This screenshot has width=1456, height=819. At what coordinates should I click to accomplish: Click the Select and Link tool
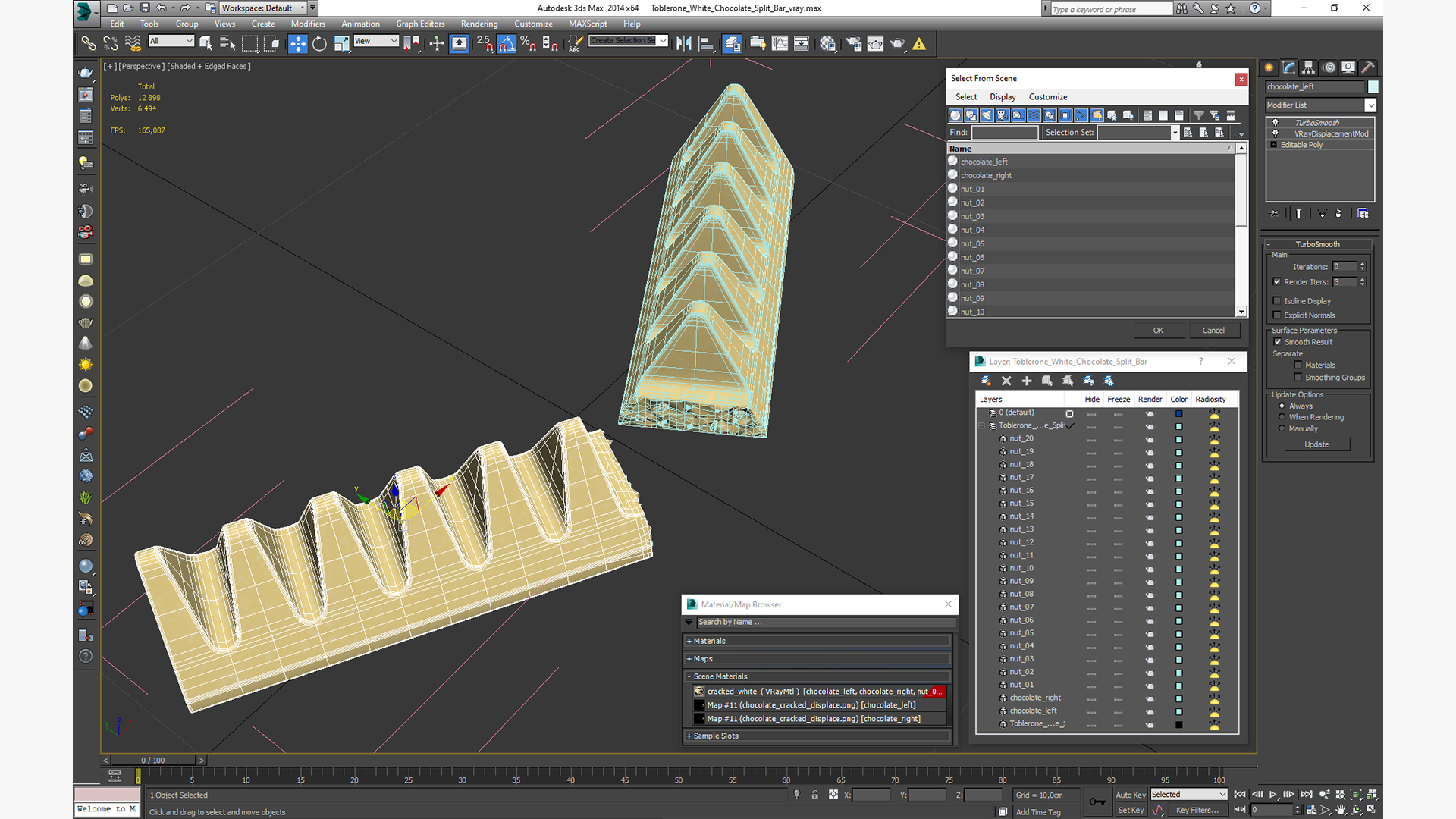click(89, 44)
